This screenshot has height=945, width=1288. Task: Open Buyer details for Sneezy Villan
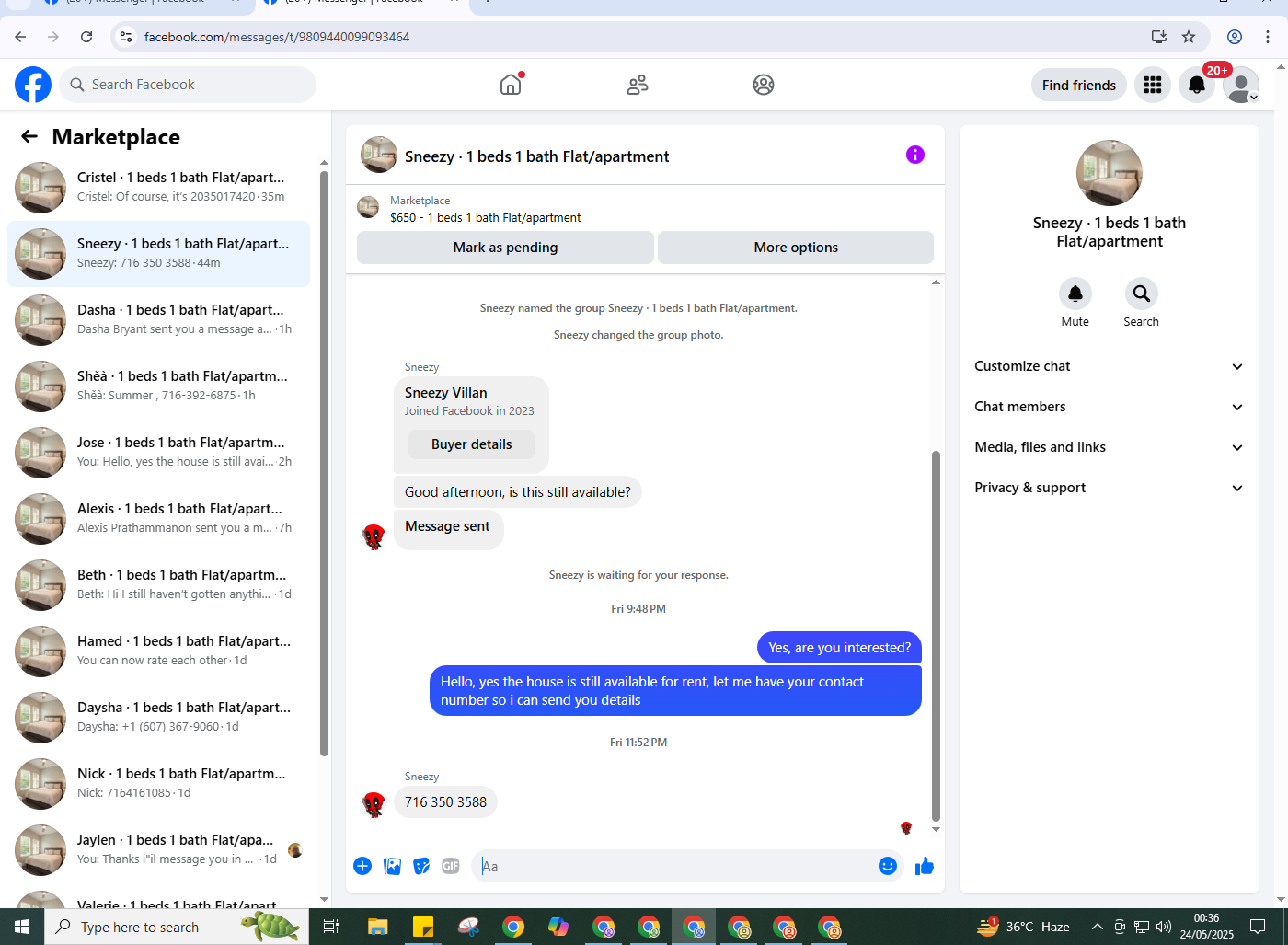[471, 444]
